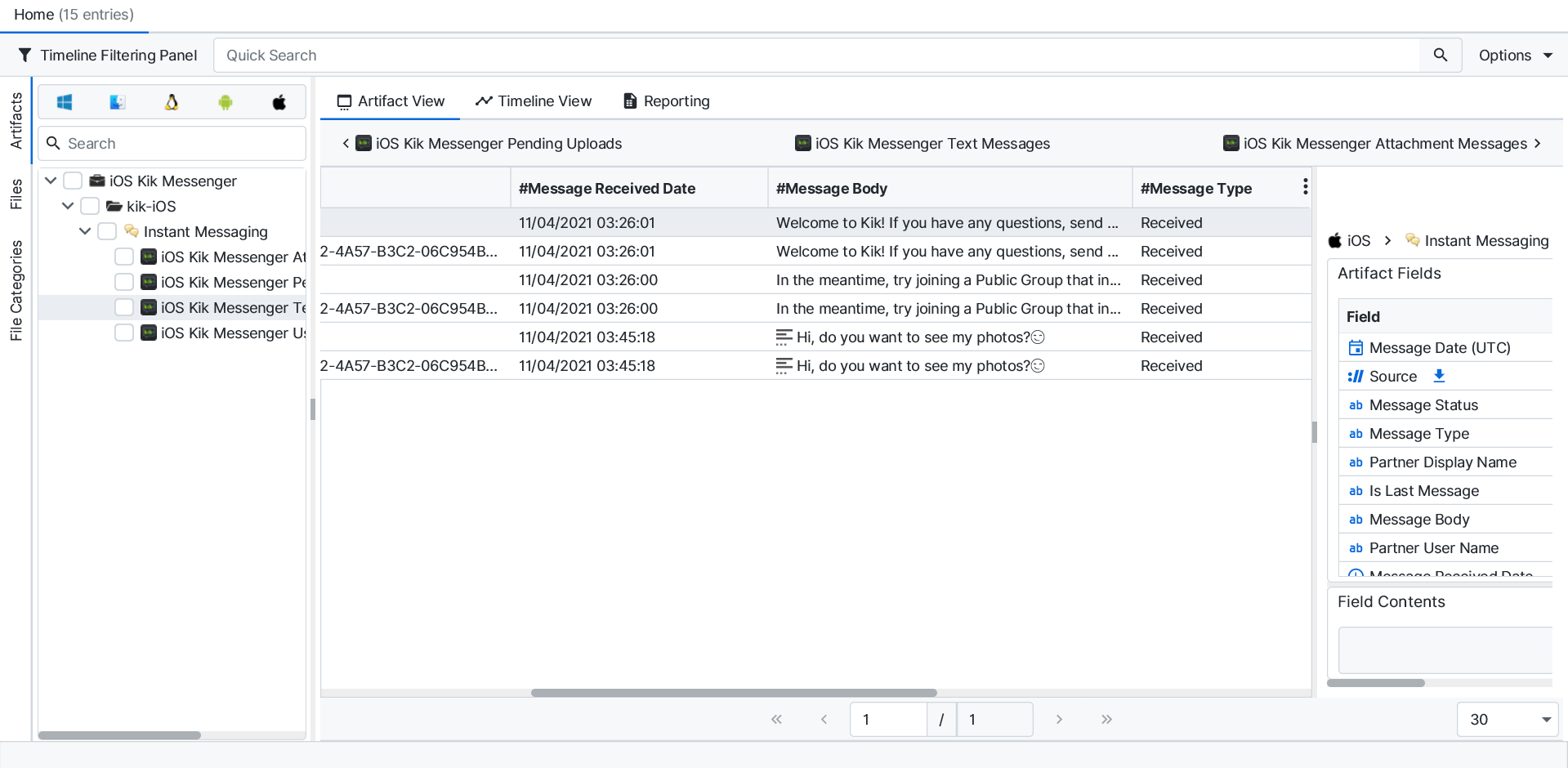Select the 11/04/2021 03:45:18 row without ID
The image size is (1568, 768).
[815, 337]
